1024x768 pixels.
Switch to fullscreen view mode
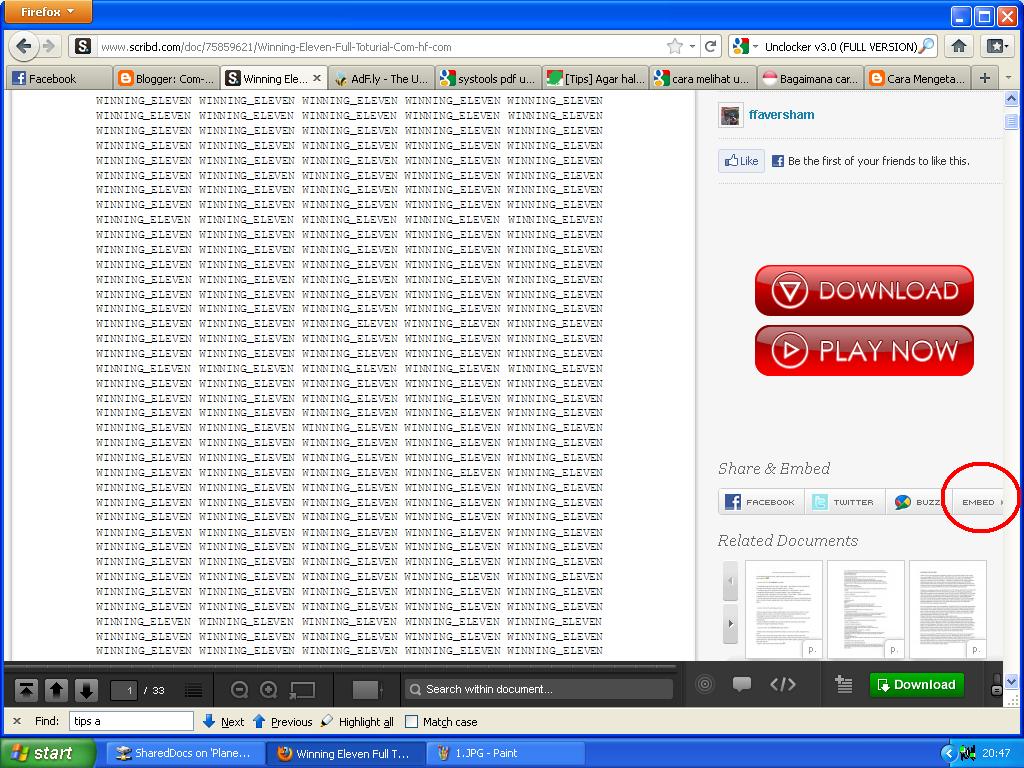point(303,690)
